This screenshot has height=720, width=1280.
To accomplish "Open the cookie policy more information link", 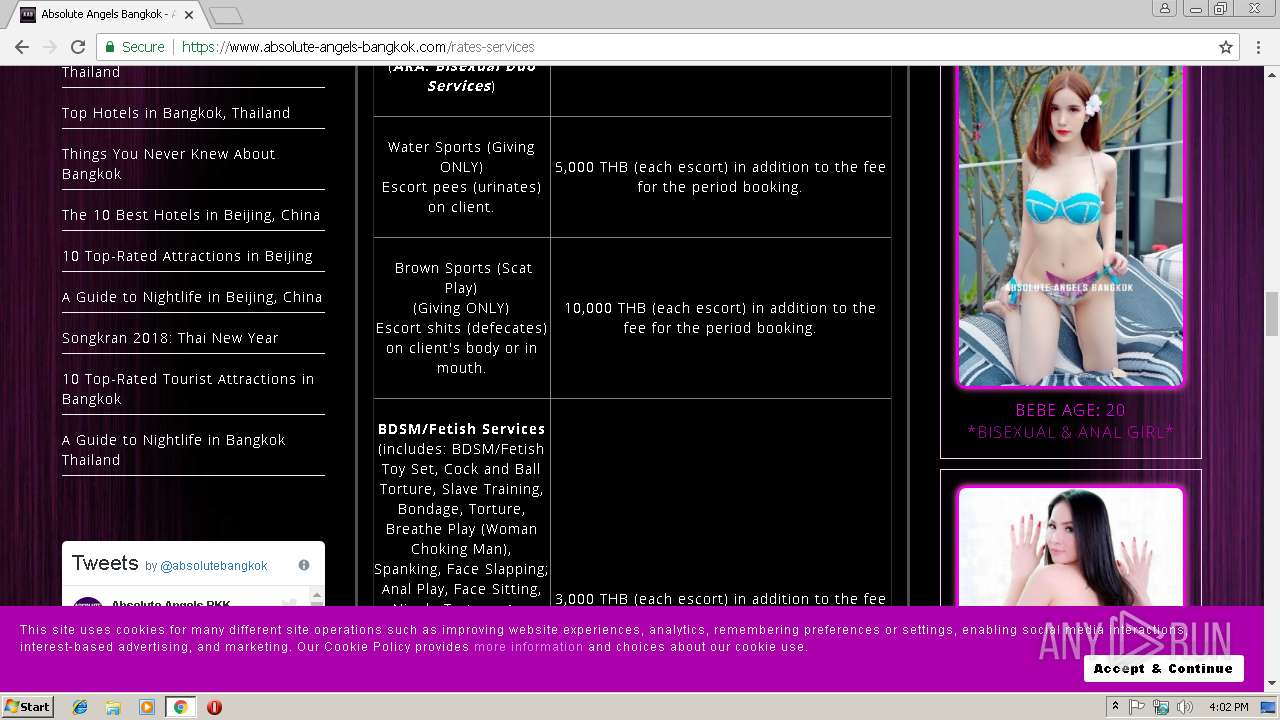I will pos(528,647).
